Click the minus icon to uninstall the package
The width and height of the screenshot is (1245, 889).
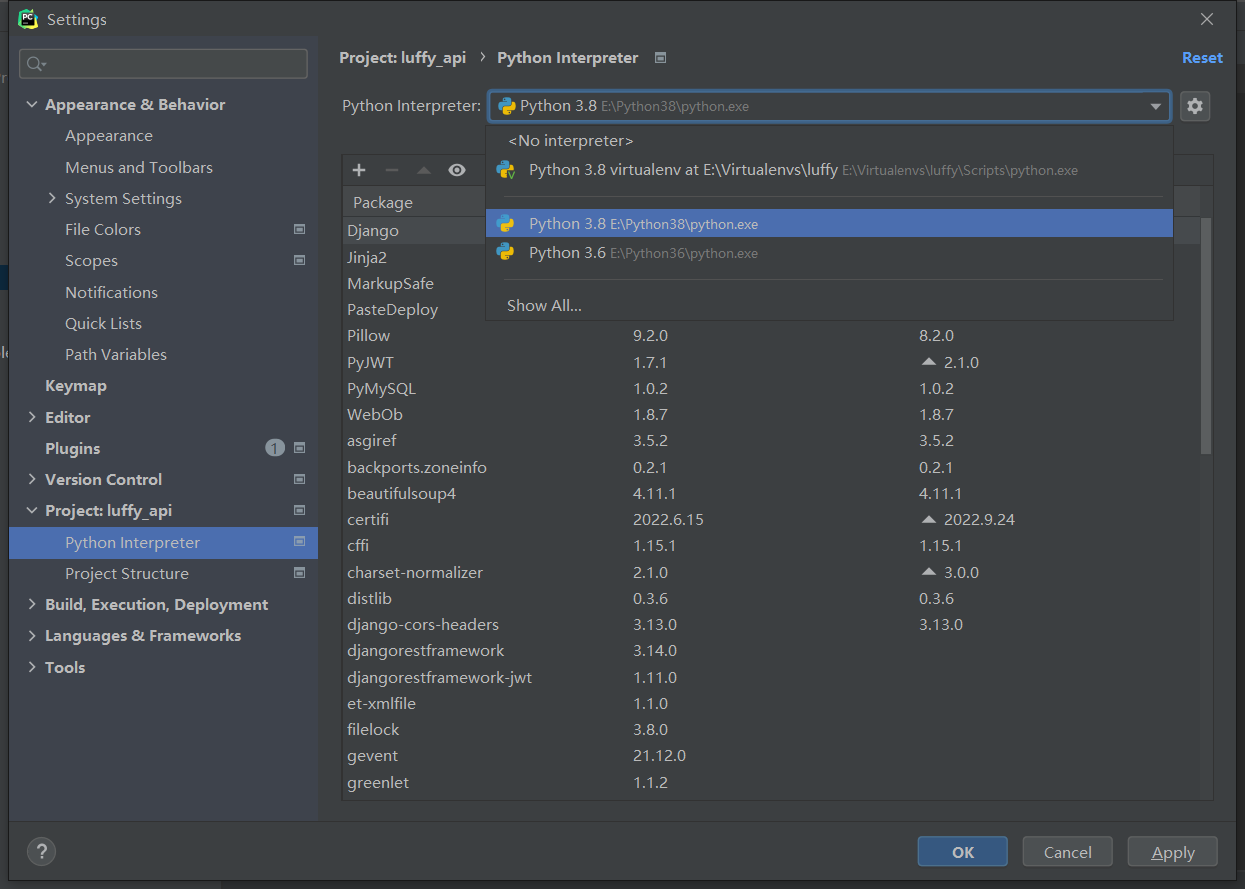pos(391,171)
